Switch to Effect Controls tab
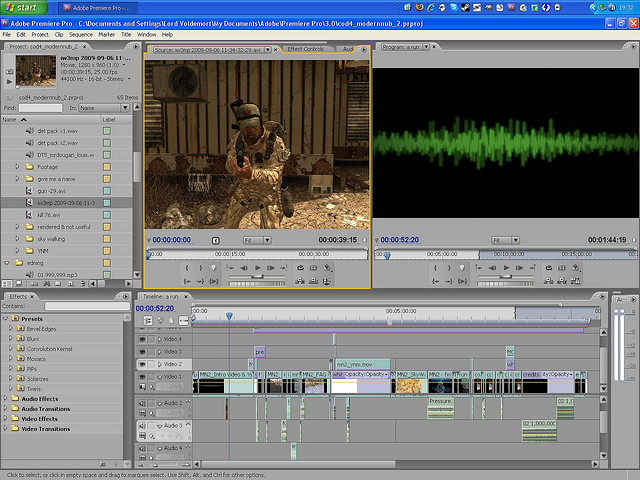Image resolution: width=640 pixels, height=480 pixels. click(x=306, y=49)
